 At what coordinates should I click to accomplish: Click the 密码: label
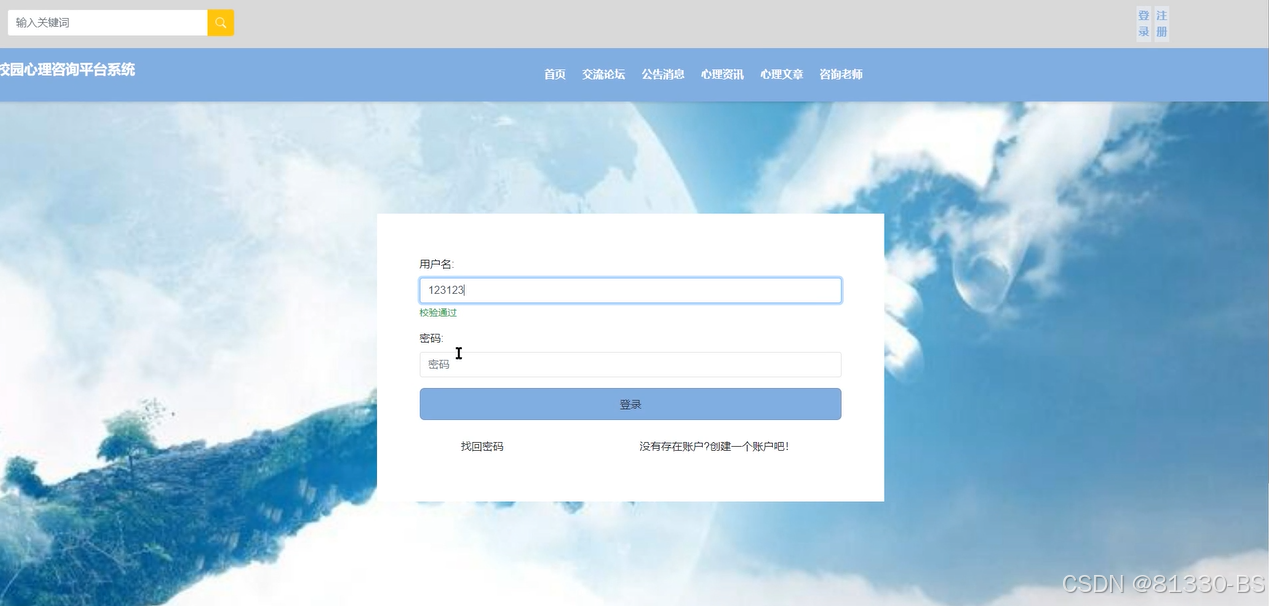[x=431, y=338]
